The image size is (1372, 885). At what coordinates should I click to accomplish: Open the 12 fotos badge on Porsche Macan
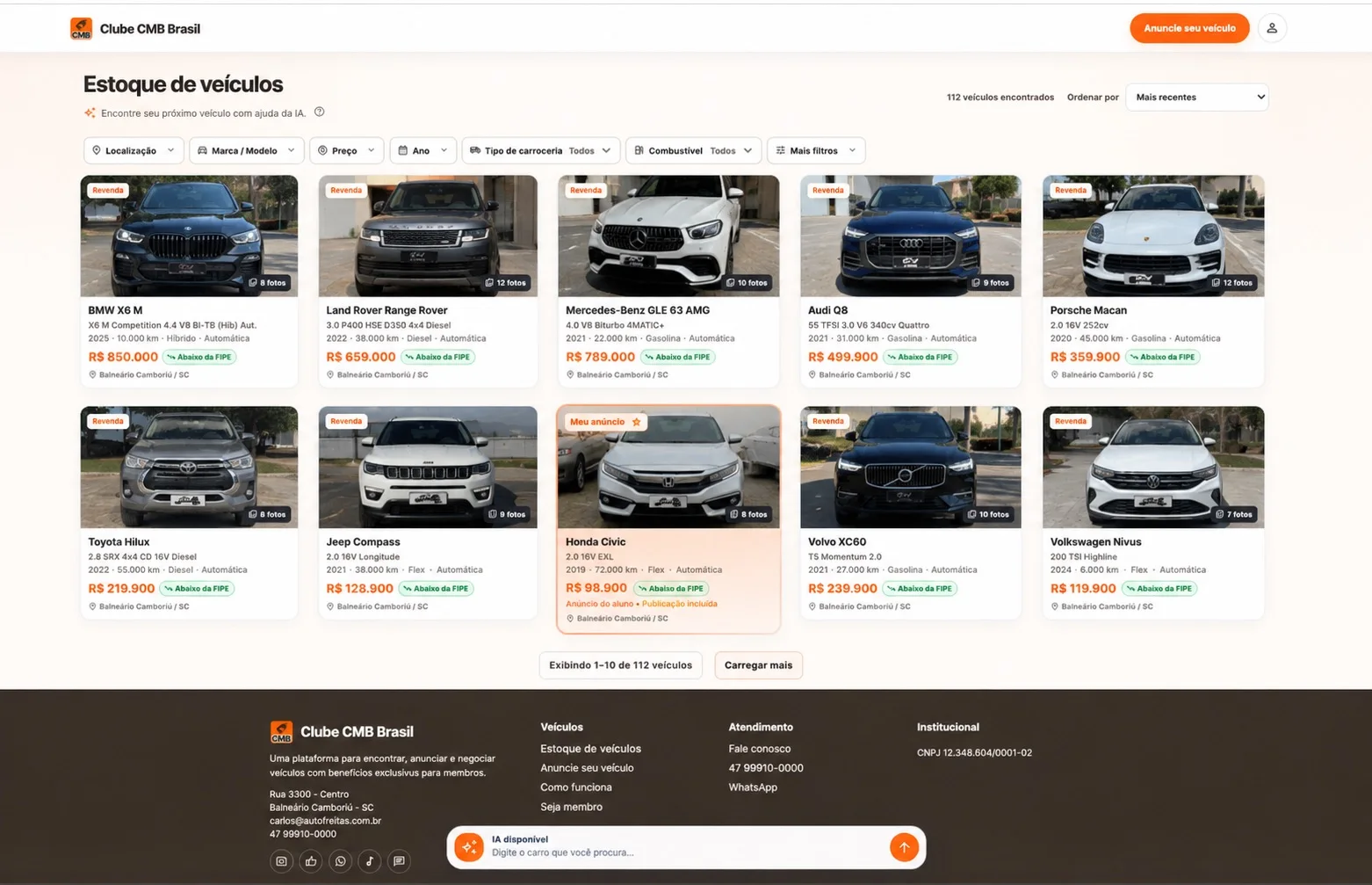1232,283
